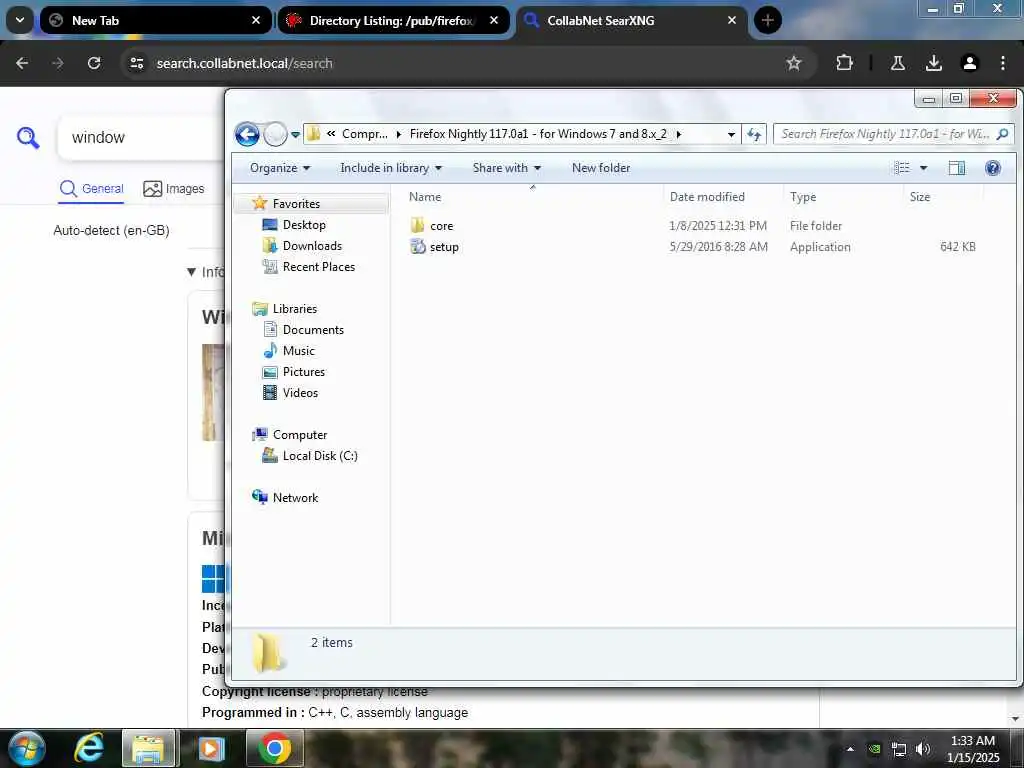Viewport: 1024px width, 768px height.
Task: Open the browser extensions puzzle icon
Action: click(844, 63)
